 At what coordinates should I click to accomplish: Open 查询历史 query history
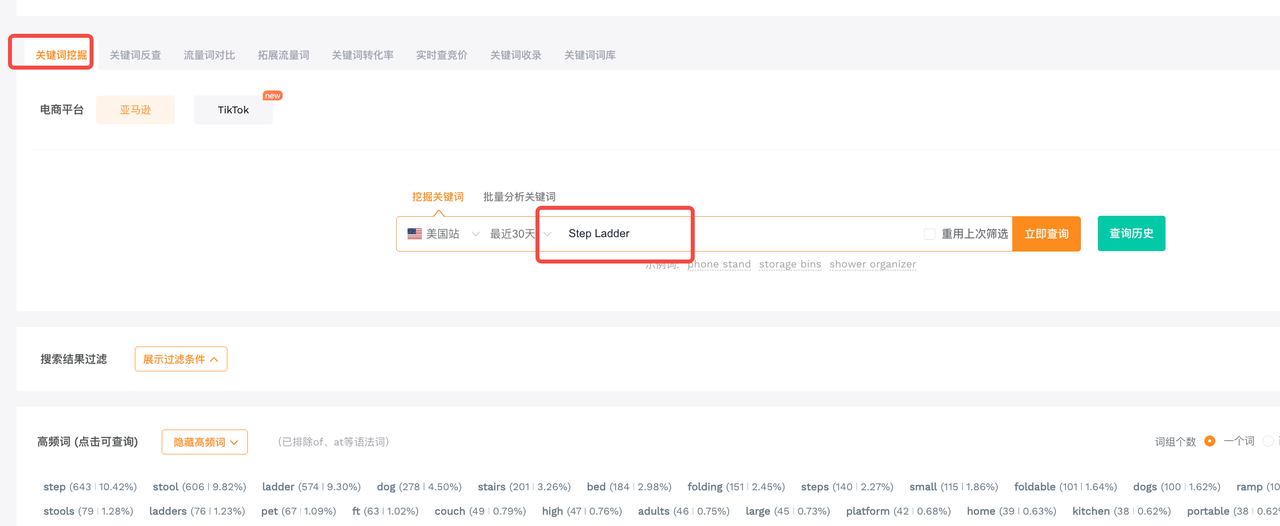coord(1131,233)
